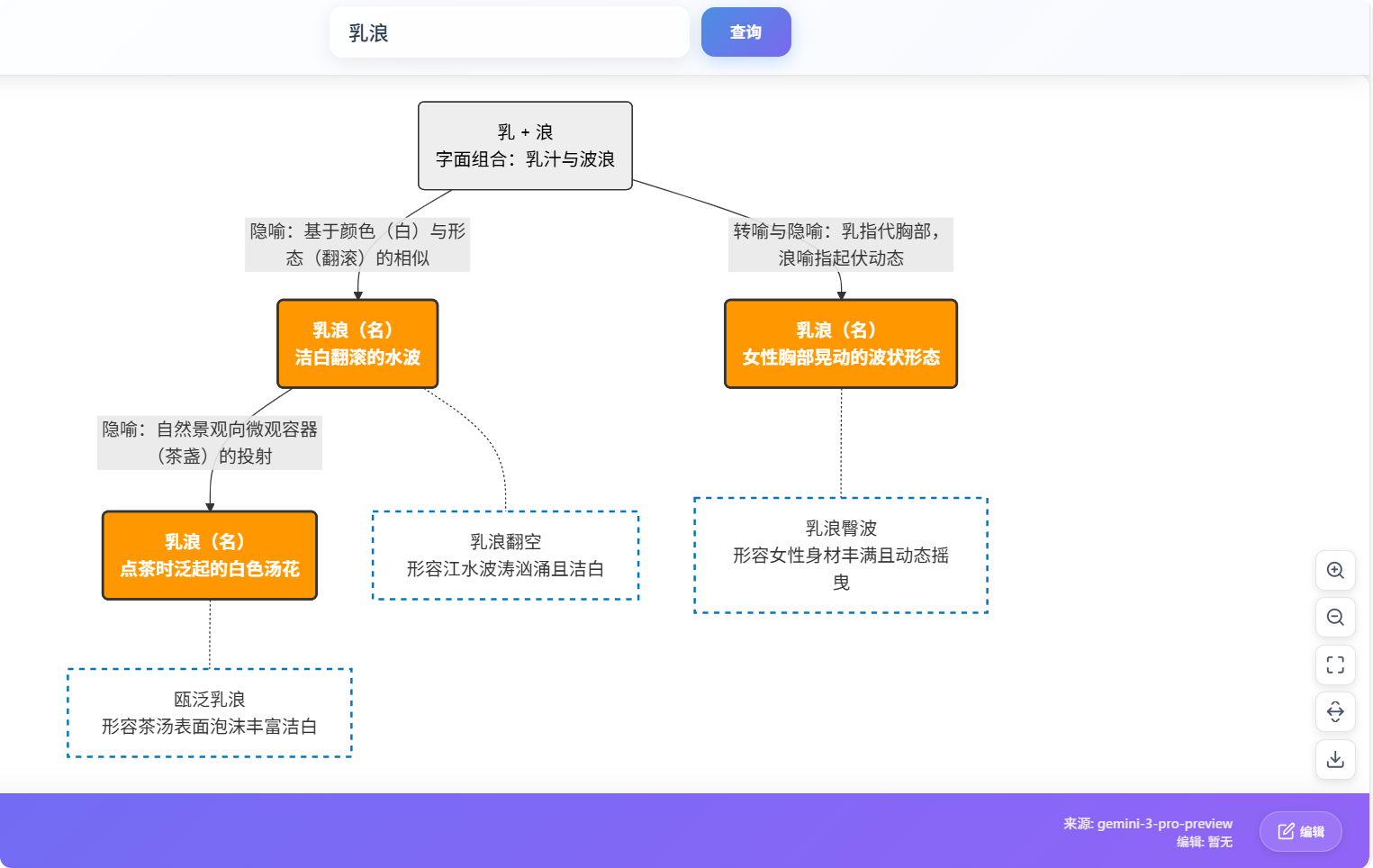Select the 点茶时泛起的白色汤花 node
1373x868 pixels.
pos(210,556)
